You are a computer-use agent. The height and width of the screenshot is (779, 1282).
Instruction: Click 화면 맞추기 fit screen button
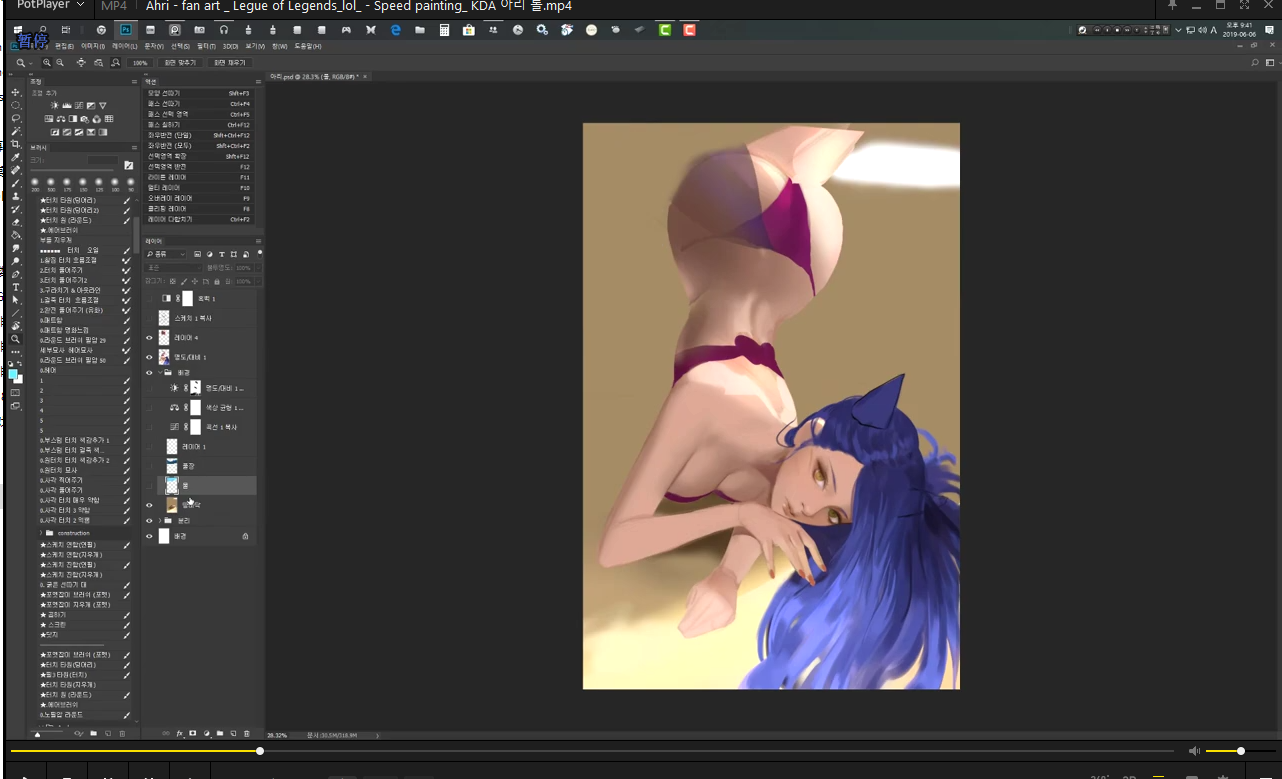pos(180,63)
